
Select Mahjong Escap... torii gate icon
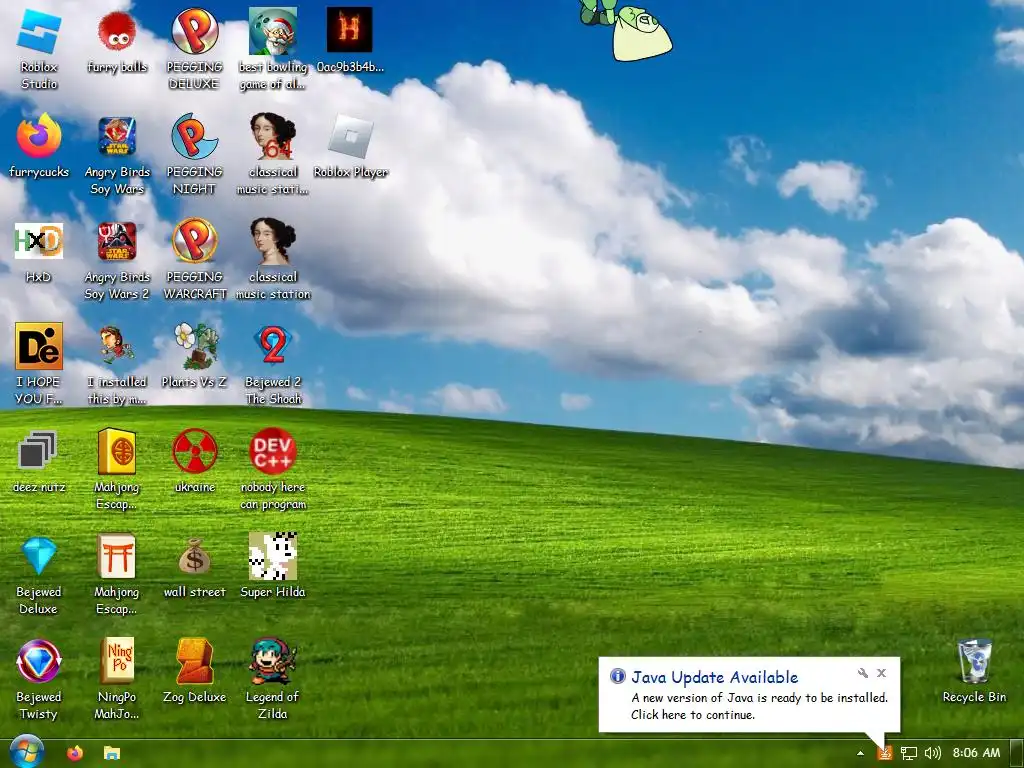pyautogui.click(x=117, y=574)
